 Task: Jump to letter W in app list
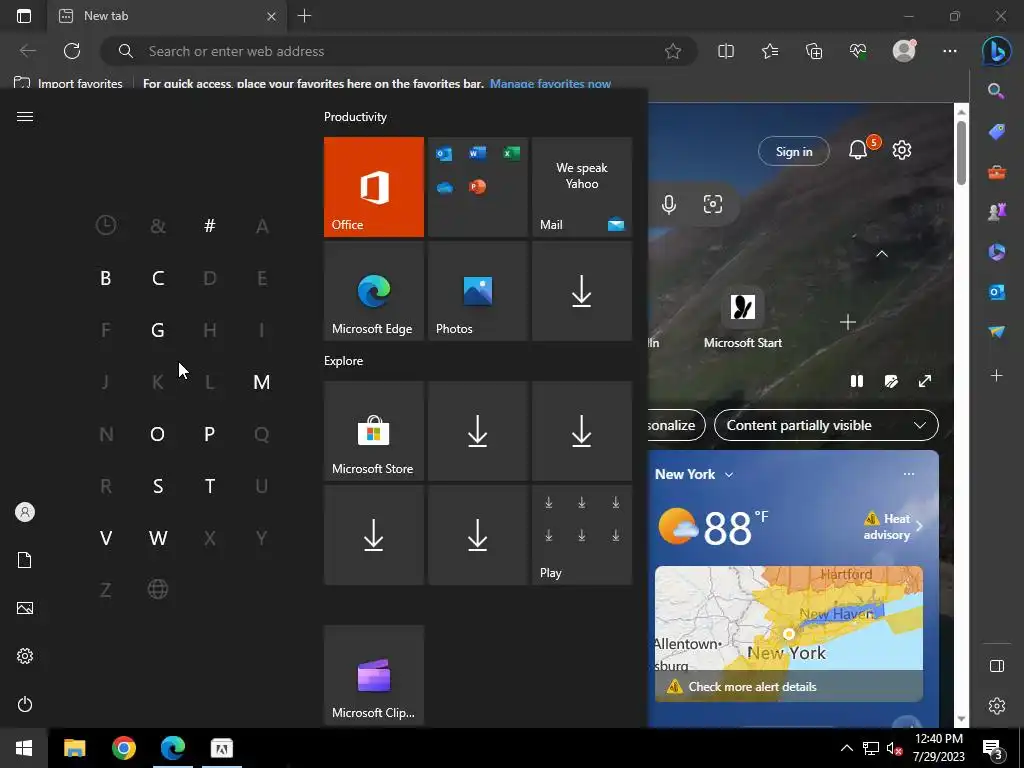(157, 537)
